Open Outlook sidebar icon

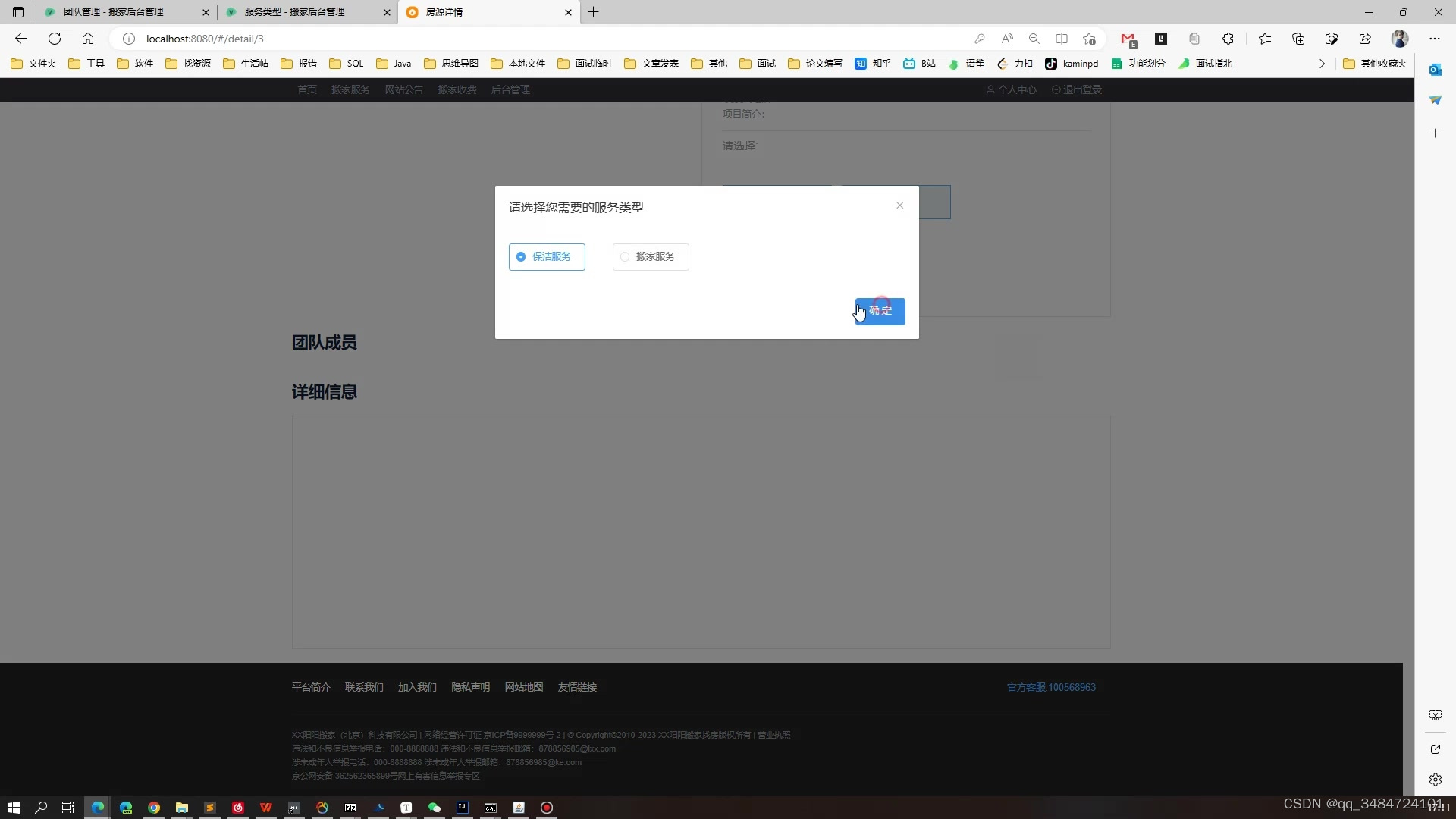point(1435,70)
